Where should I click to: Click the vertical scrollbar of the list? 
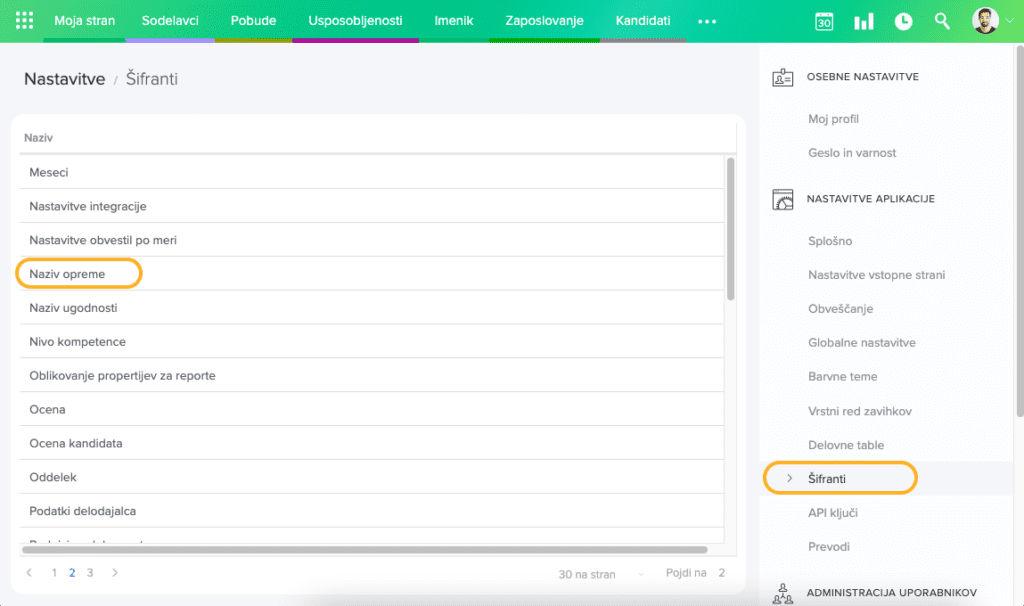click(731, 230)
